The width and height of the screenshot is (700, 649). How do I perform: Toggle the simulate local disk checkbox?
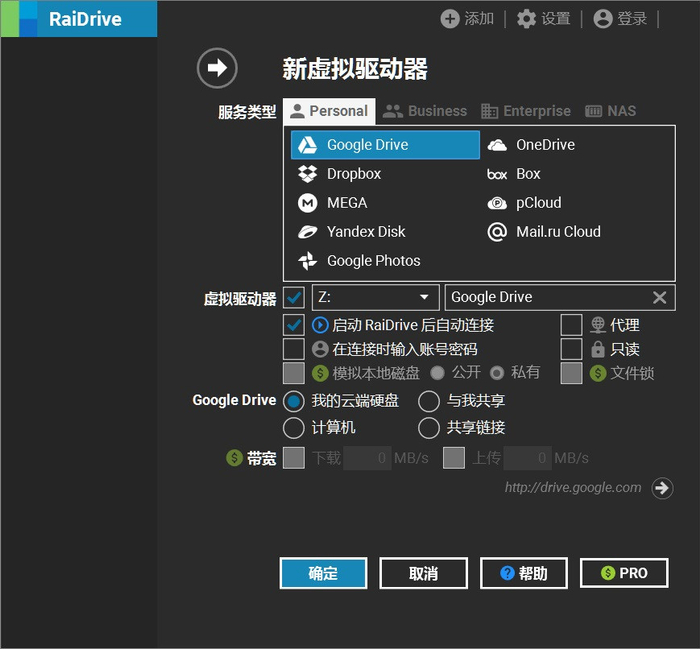(x=294, y=373)
